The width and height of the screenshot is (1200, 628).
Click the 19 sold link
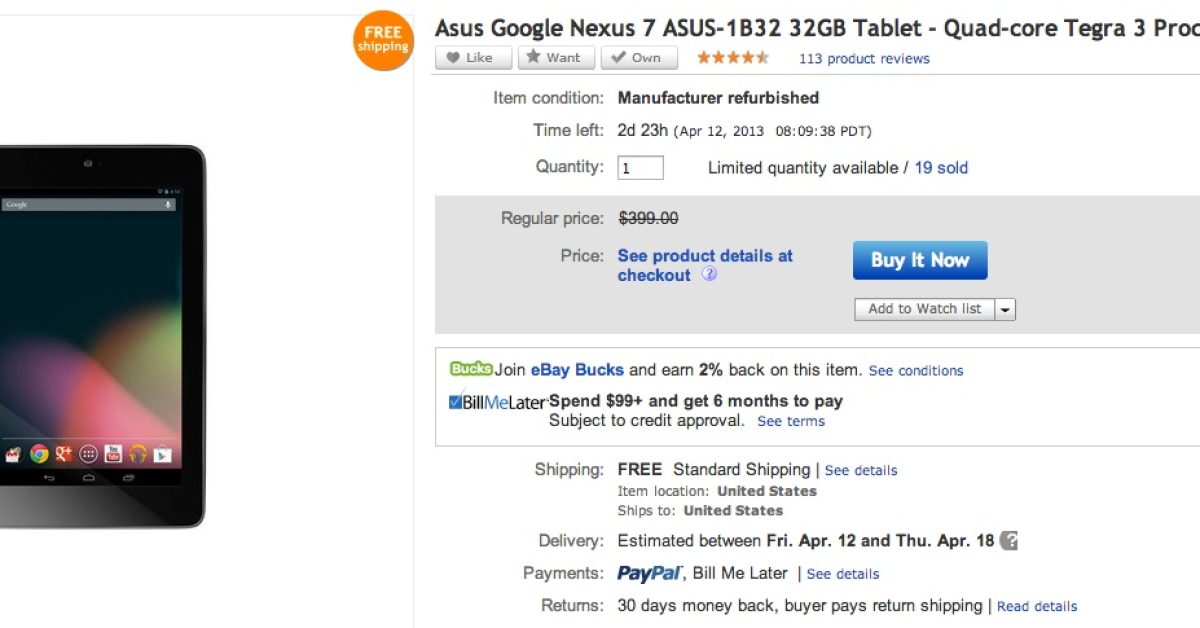click(941, 168)
